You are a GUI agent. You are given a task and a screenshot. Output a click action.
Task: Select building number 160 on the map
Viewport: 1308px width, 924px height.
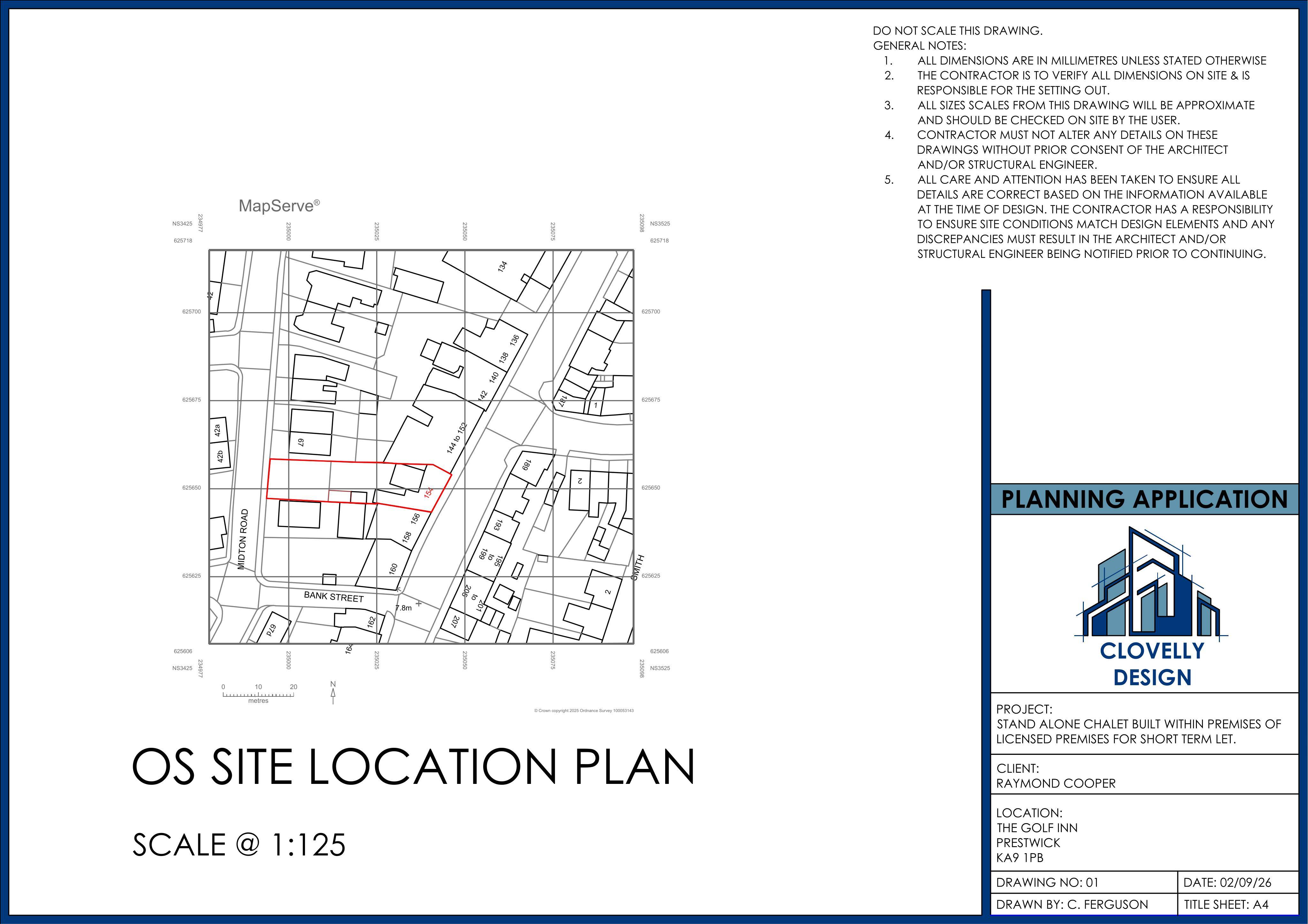[x=393, y=569]
